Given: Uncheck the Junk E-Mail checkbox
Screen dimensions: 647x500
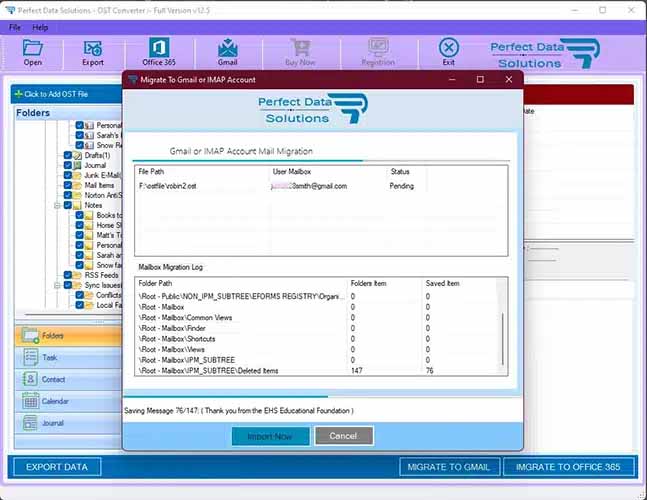Looking at the screenshot, I should (68, 175).
